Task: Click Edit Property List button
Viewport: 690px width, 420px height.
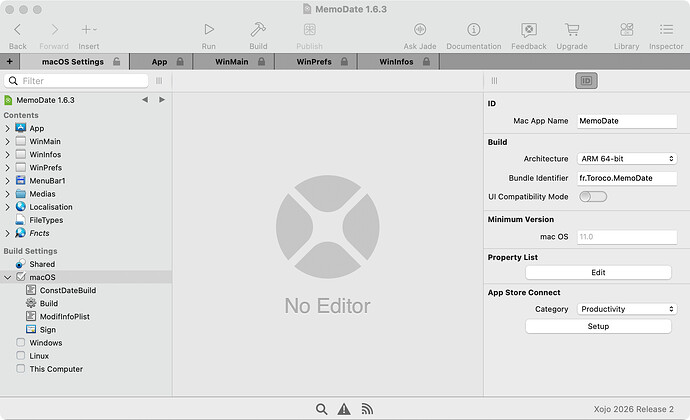Action: (598, 273)
